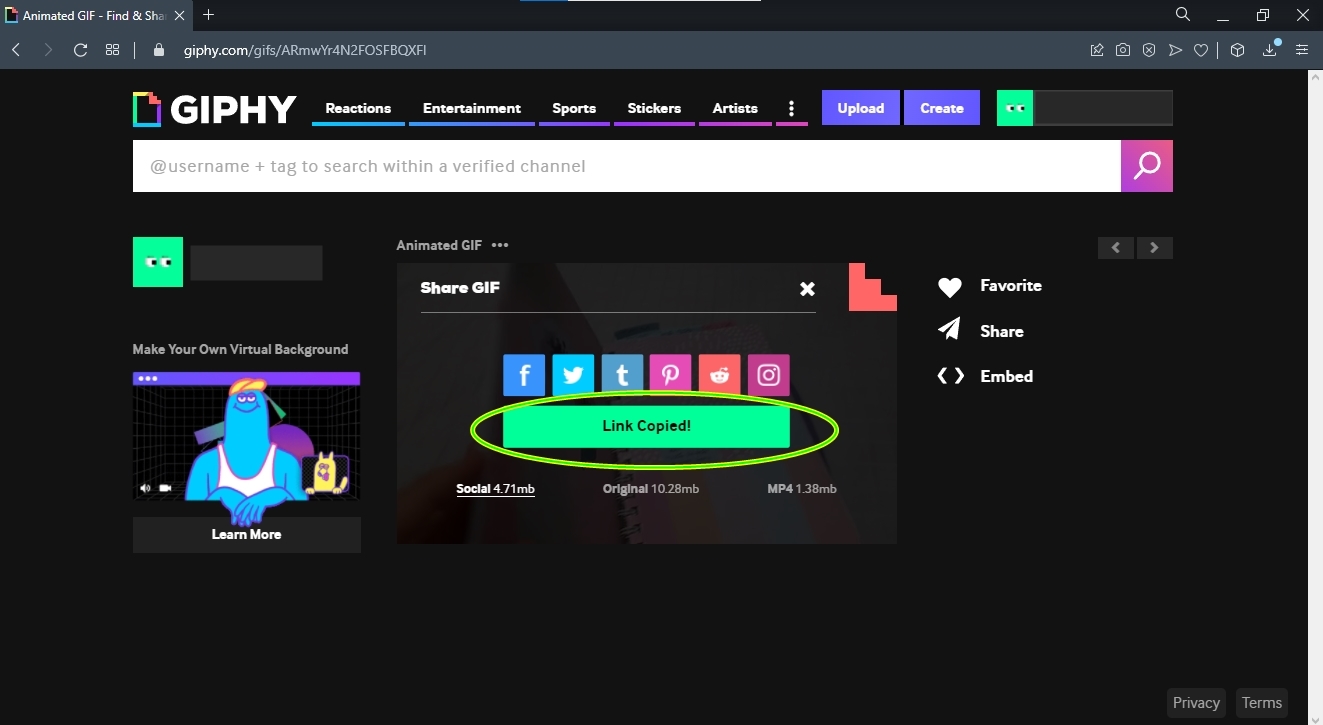This screenshot has height=725, width=1323.
Task: Click the Share paper plane icon
Action: click(x=949, y=330)
